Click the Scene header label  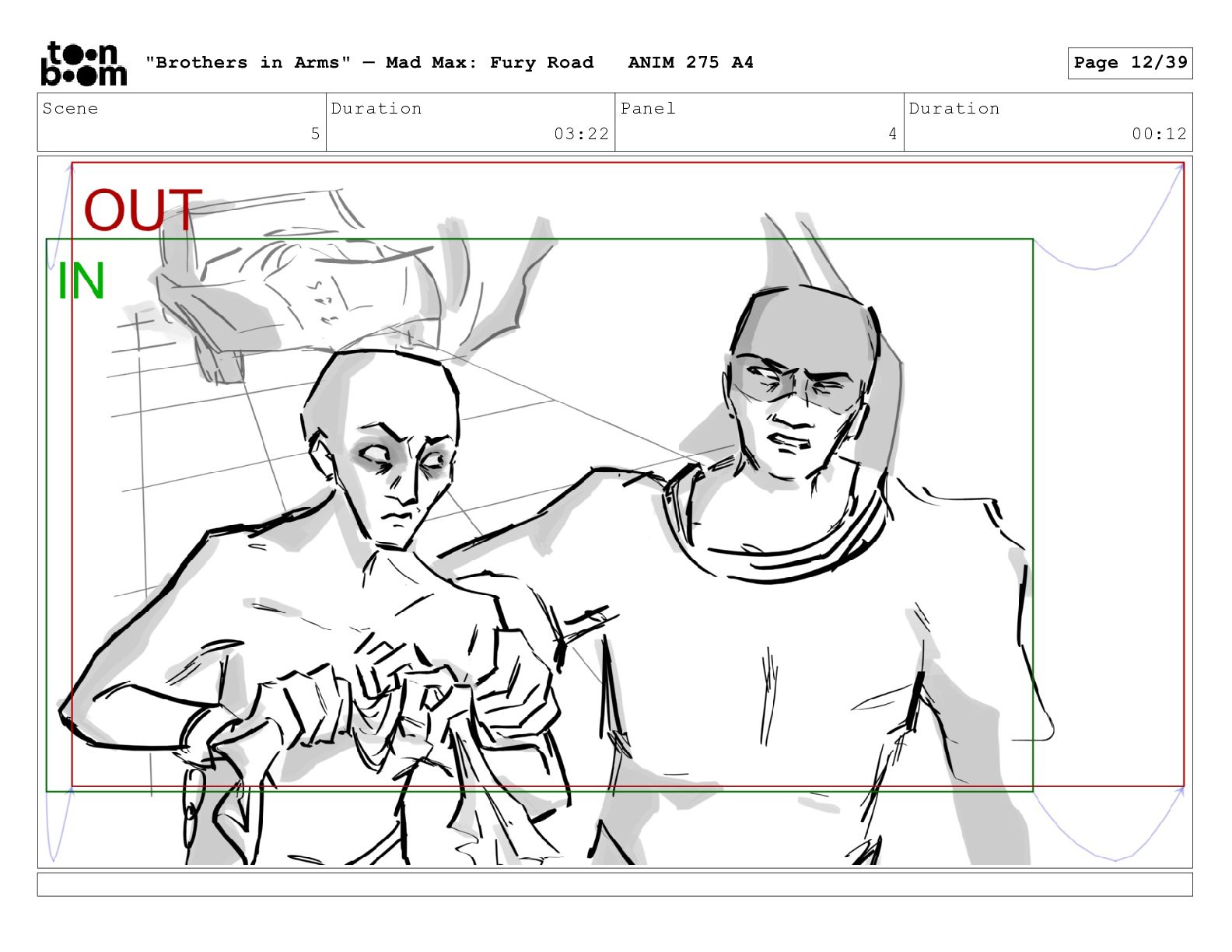[70, 108]
